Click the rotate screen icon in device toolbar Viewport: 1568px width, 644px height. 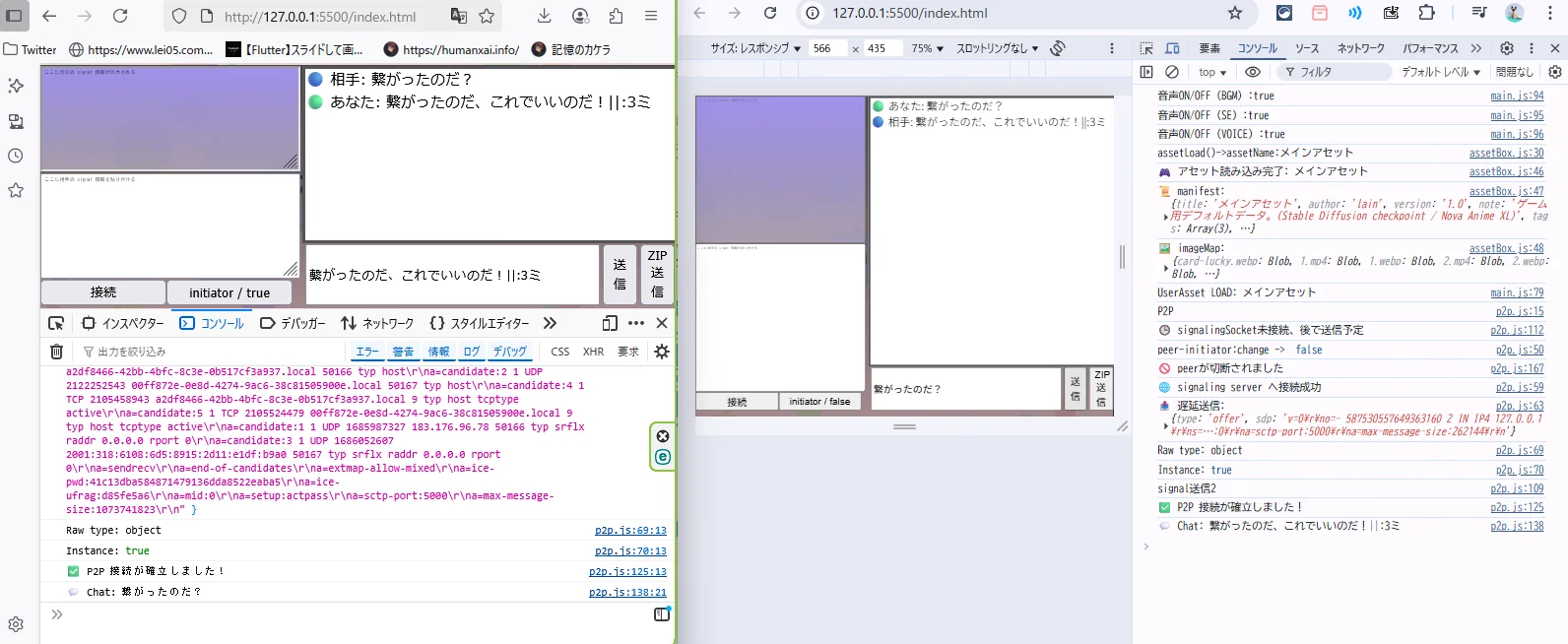pos(1058,48)
